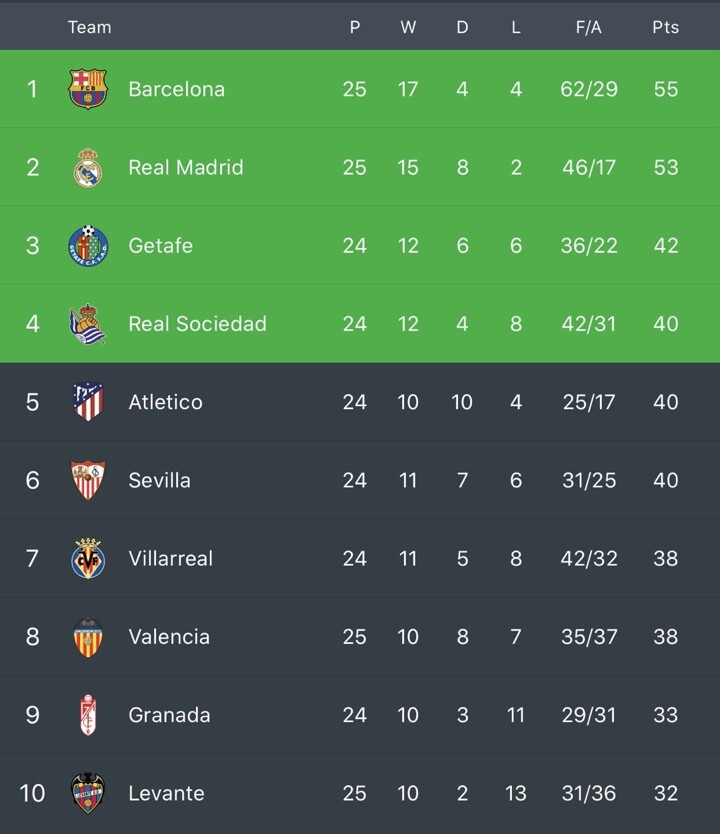Viewport: 720px width, 834px height.
Task: Tap the Sevilla club crest
Action: [88, 480]
